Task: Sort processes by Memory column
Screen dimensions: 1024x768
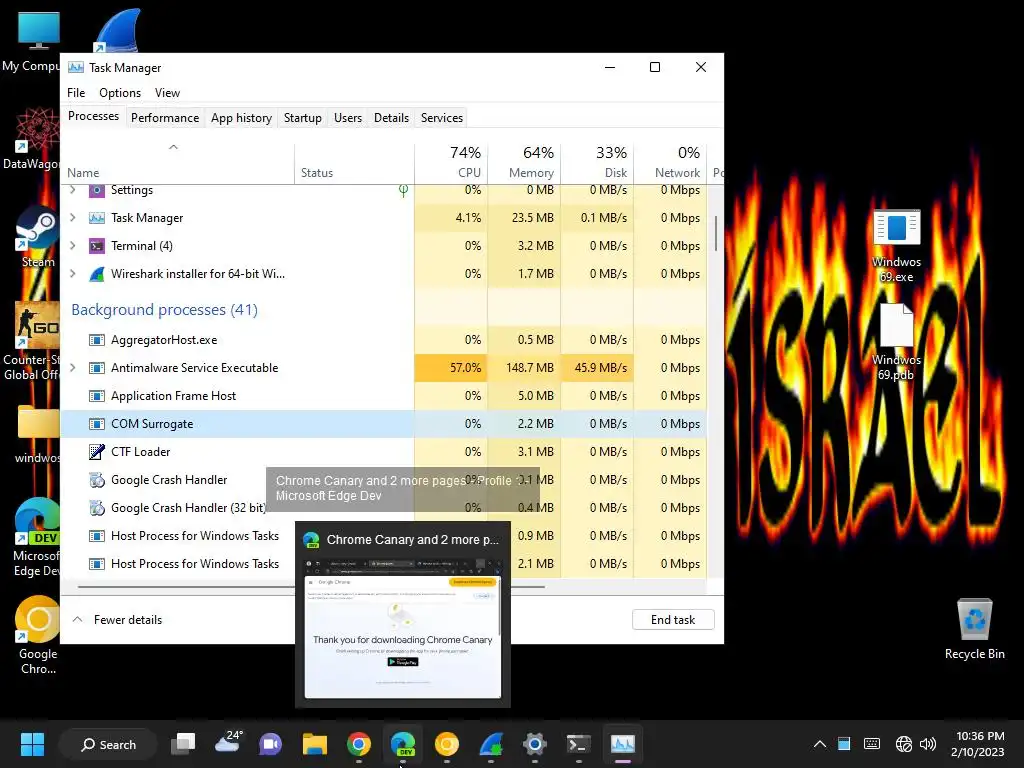Action: (x=524, y=162)
